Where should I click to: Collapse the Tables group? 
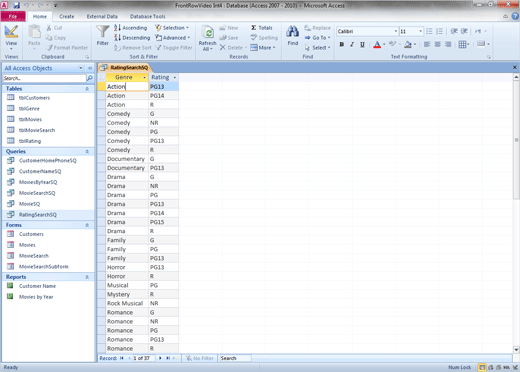point(87,89)
